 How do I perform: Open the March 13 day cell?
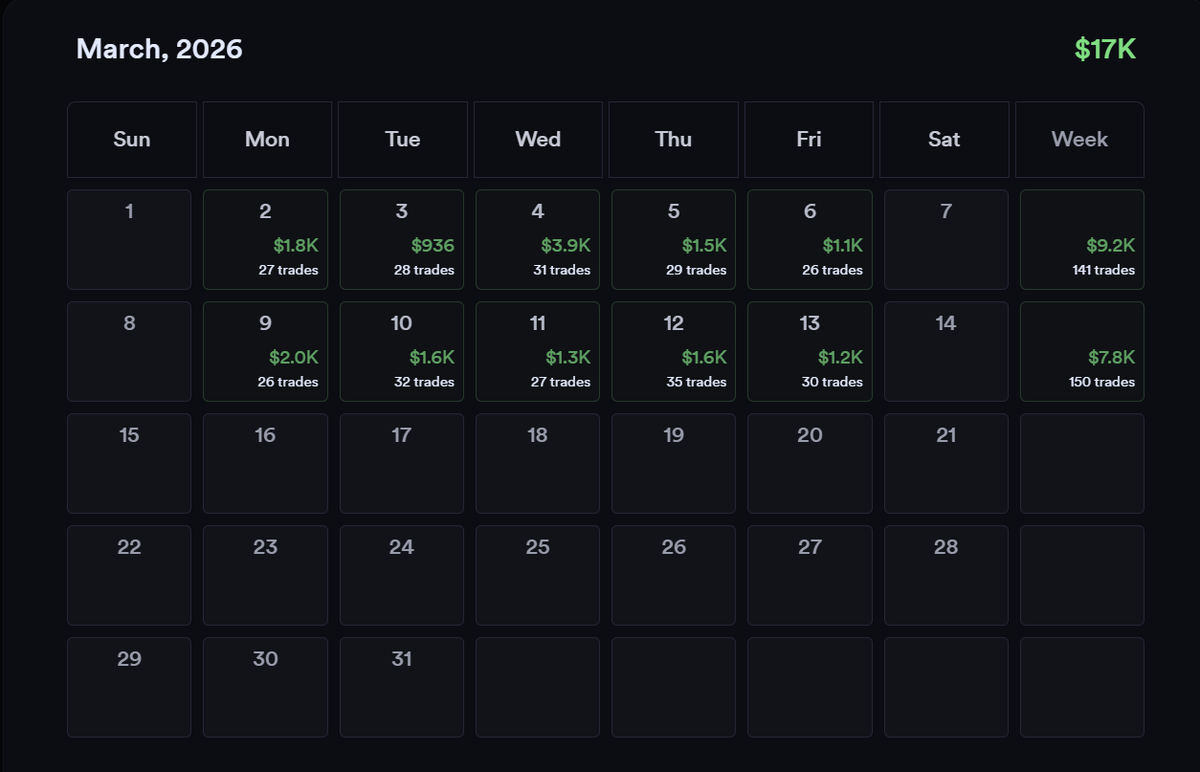coord(809,352)
